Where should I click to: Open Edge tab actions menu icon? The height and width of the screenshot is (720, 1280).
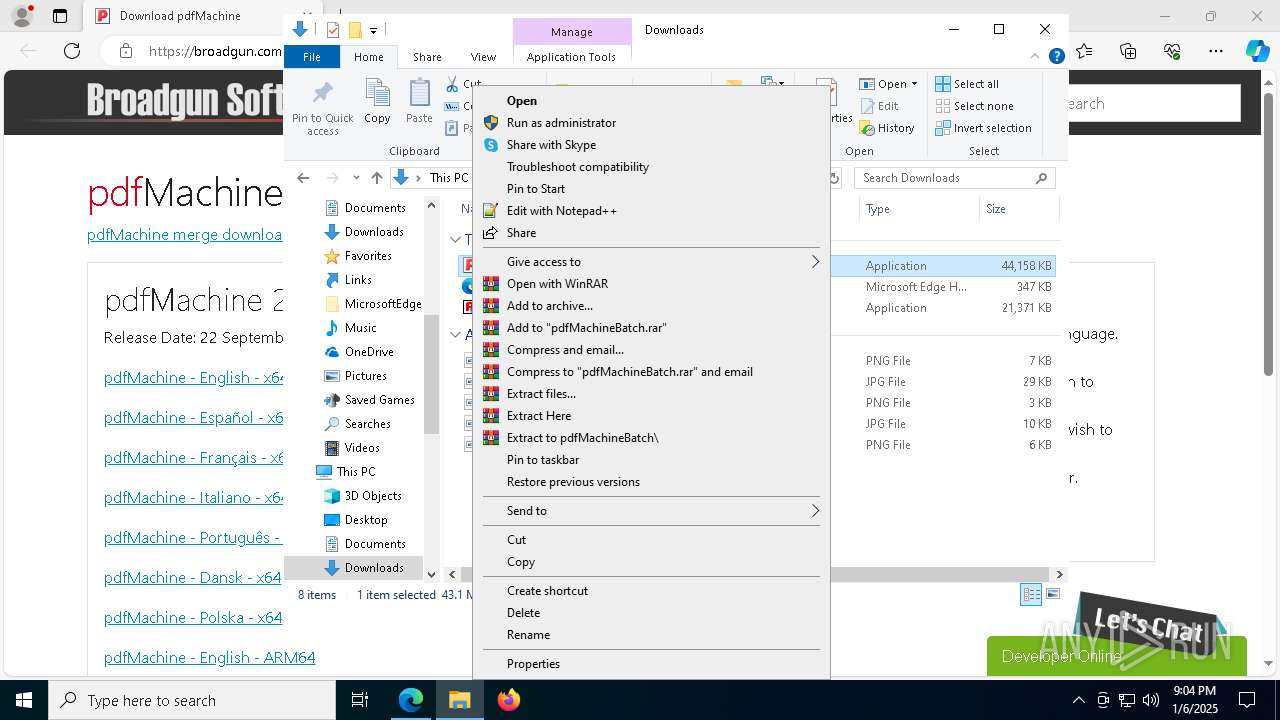click(60, 16)
